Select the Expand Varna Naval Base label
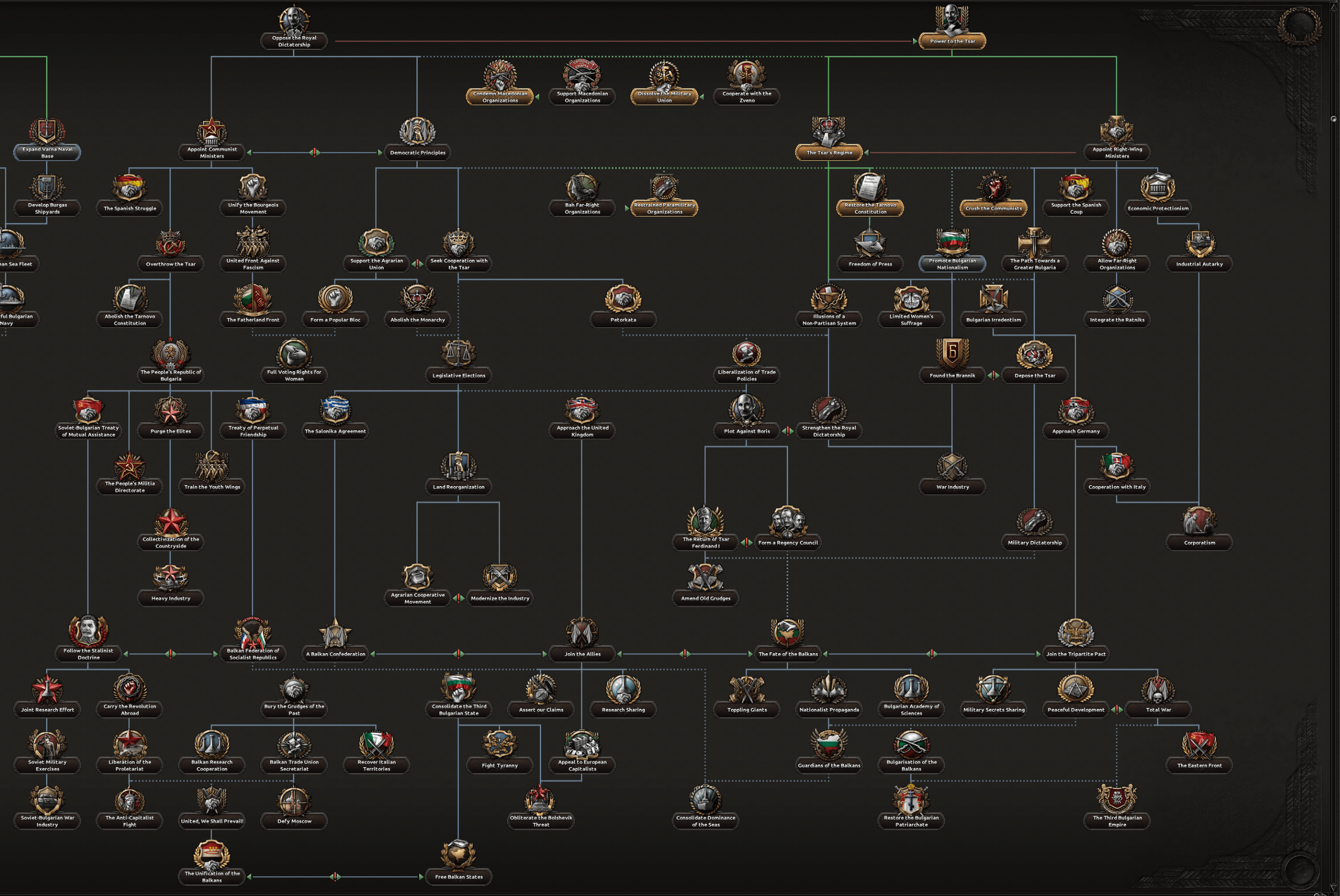 coord(47,152)
